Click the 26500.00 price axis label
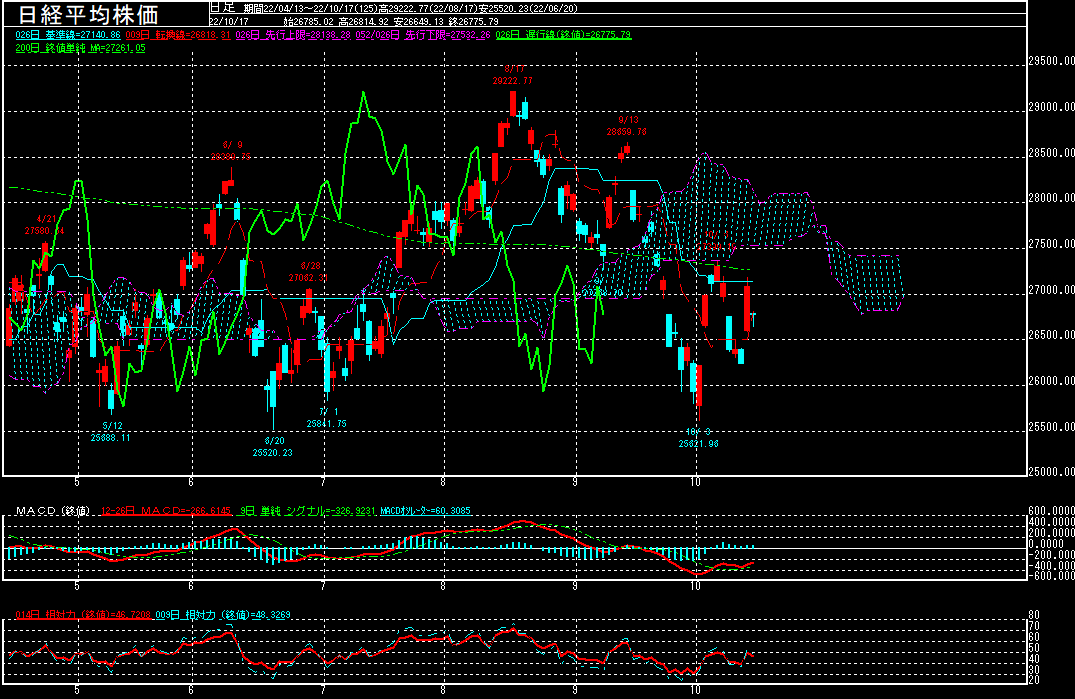Viewport: 1075px width, 699px height. click(x=1051, y=335)
